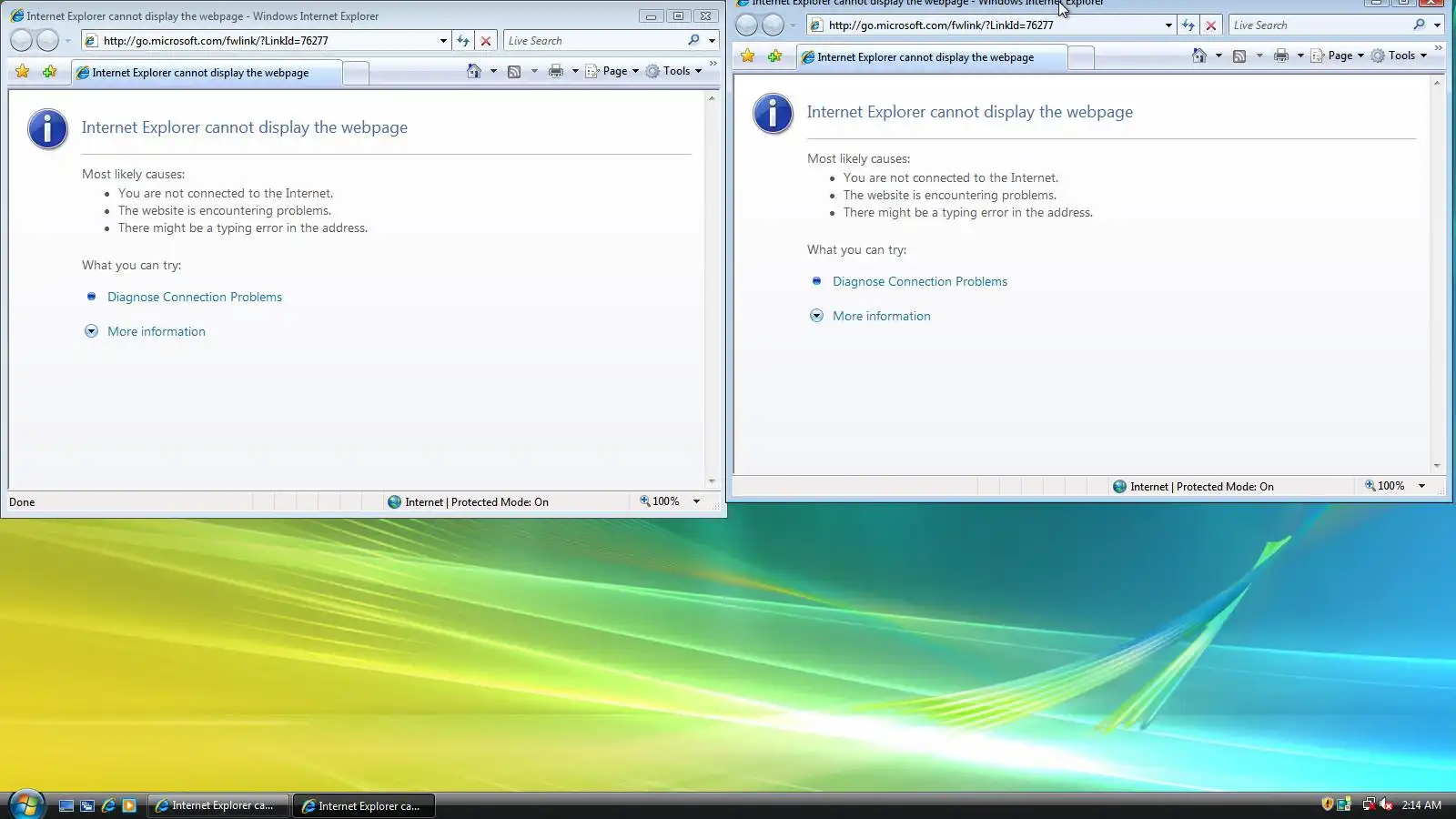The image size is (1456, 819).
Task: Stop loading in the left IE window
Action: pyautogui.click(x=486, y=41)
